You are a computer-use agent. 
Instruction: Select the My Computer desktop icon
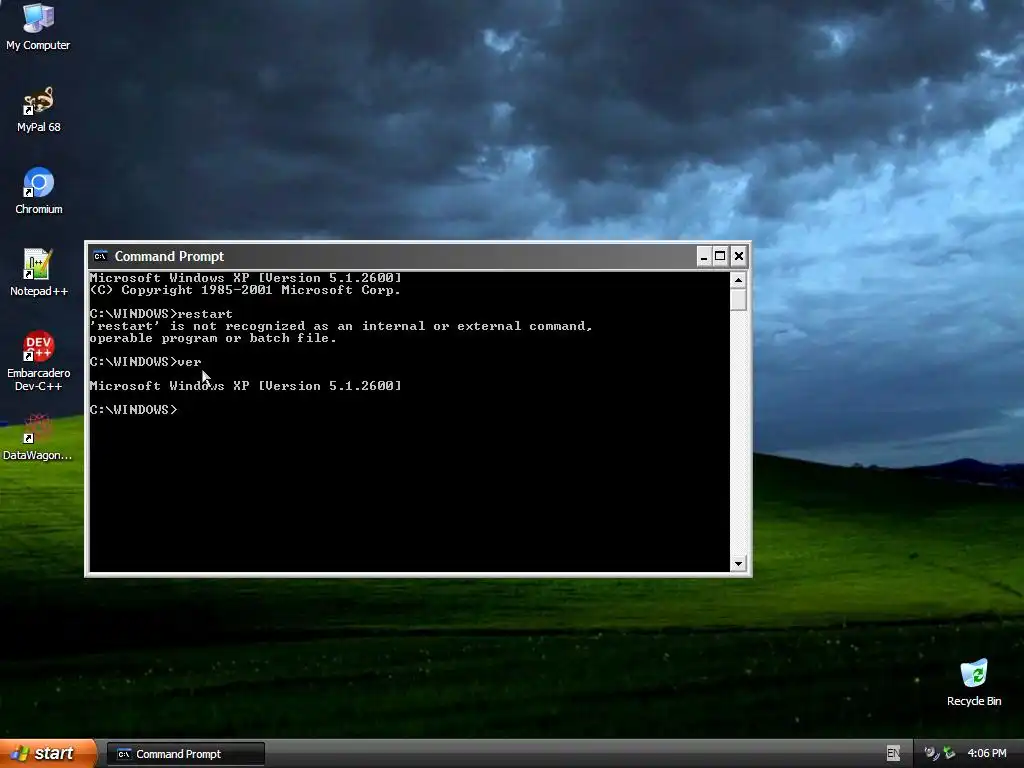pos(39,26)
